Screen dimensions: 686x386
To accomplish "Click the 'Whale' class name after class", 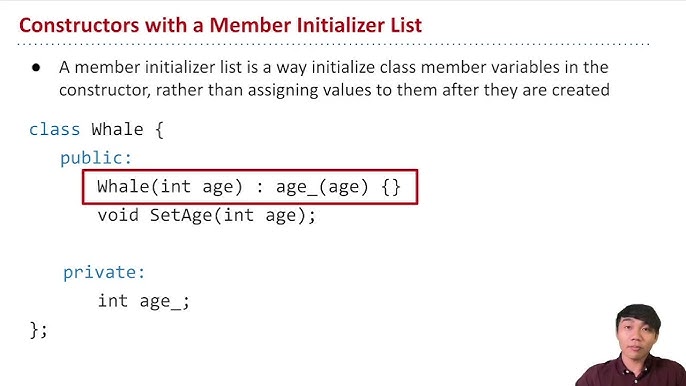I will [117, 130].
